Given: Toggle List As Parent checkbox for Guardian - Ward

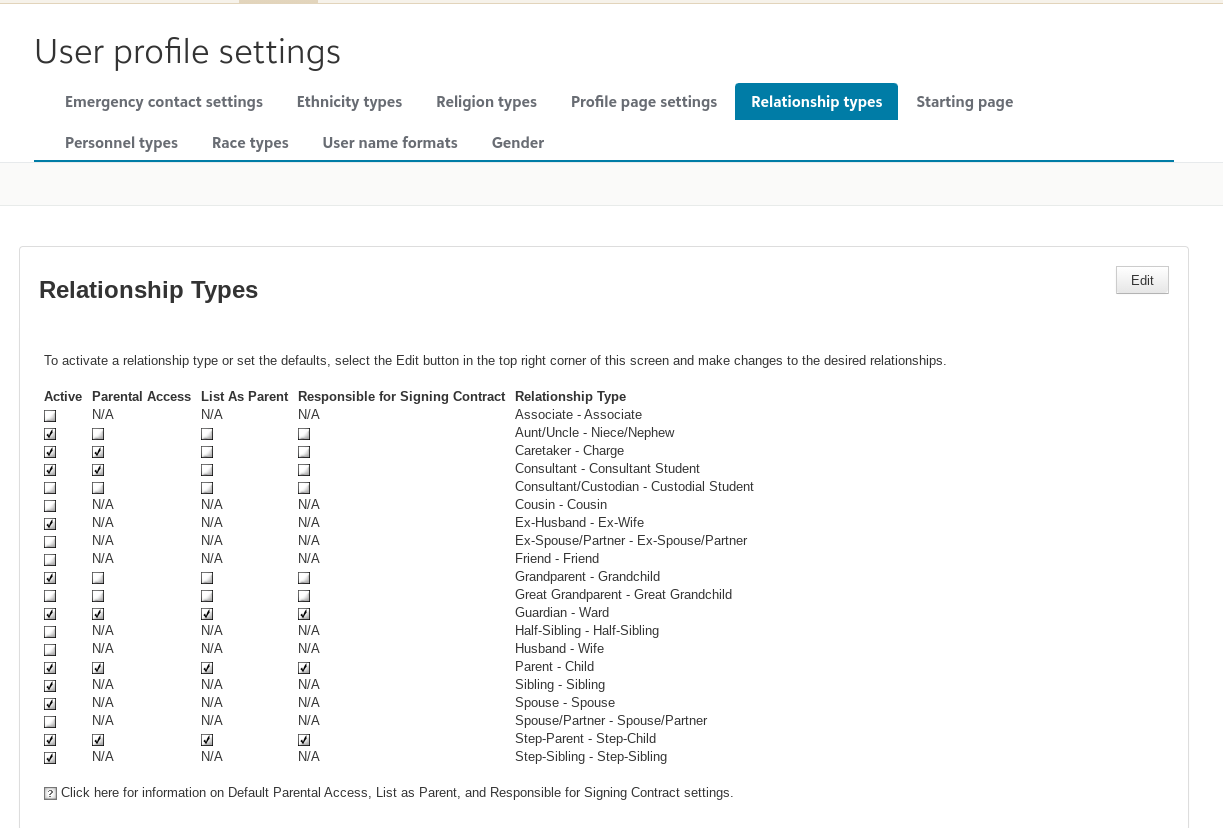Looking at the screenshot, I should click(207, 614).
